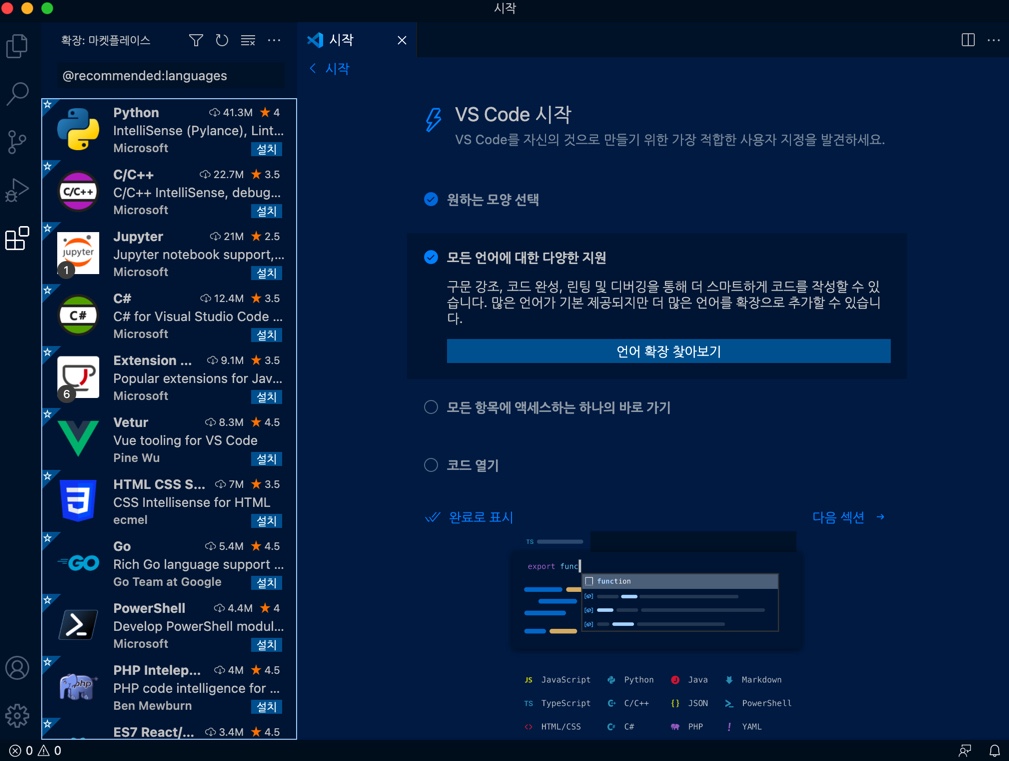Select the Jupyter extension icon
The width and height of the screenshot is (1009, 761).
[78, 253]
